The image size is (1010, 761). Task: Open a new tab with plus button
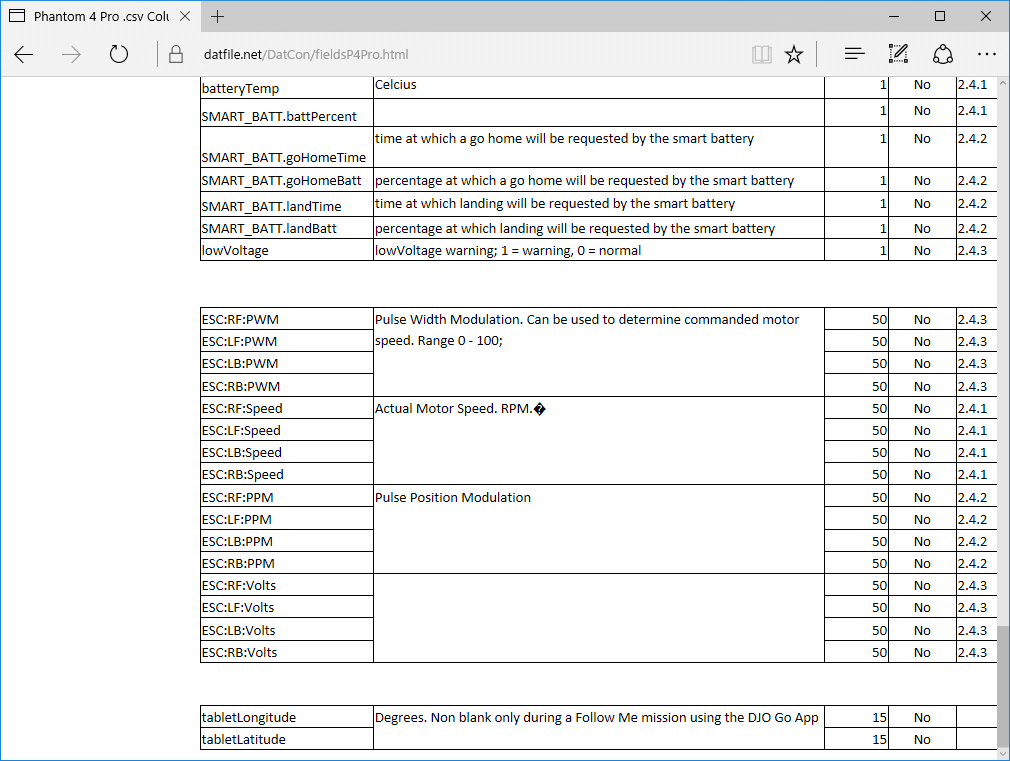point(218,17)
